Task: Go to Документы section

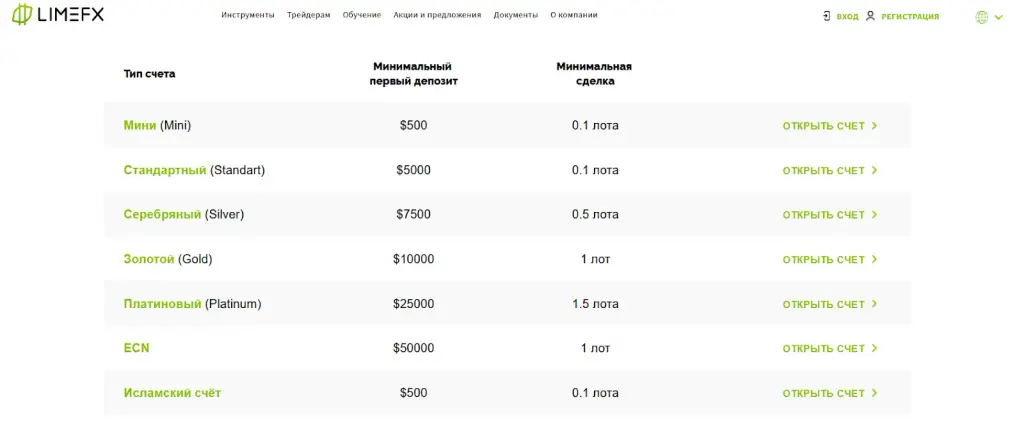Action: click(x=515, y=15)
